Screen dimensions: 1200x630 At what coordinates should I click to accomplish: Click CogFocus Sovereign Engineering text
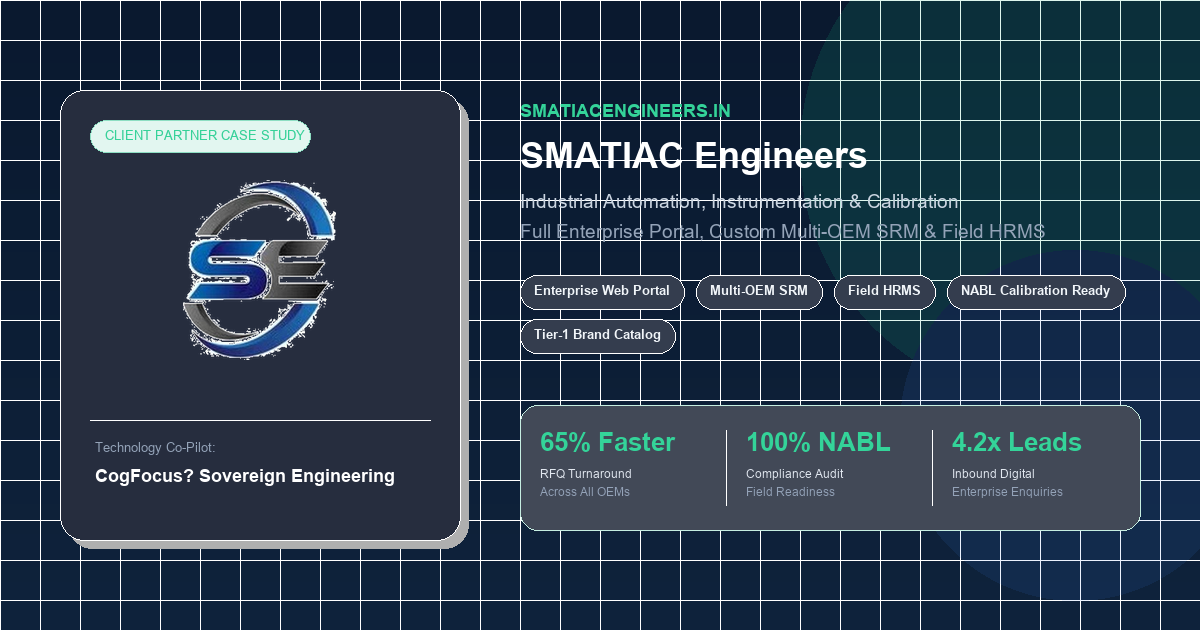[x=245, y=476]
